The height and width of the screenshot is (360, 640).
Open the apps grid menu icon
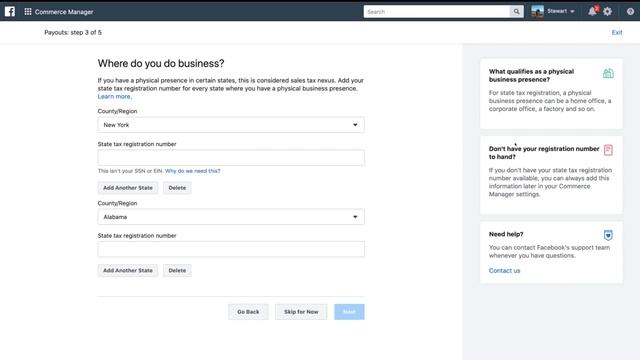click(28, 11)
